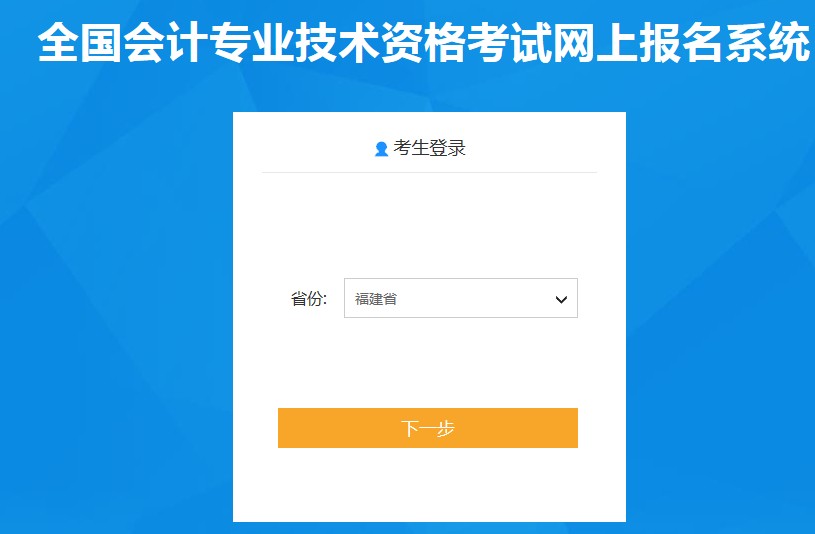
Task: Click the 网上报名系统 part of the title
Action: (x=682, y=43)
